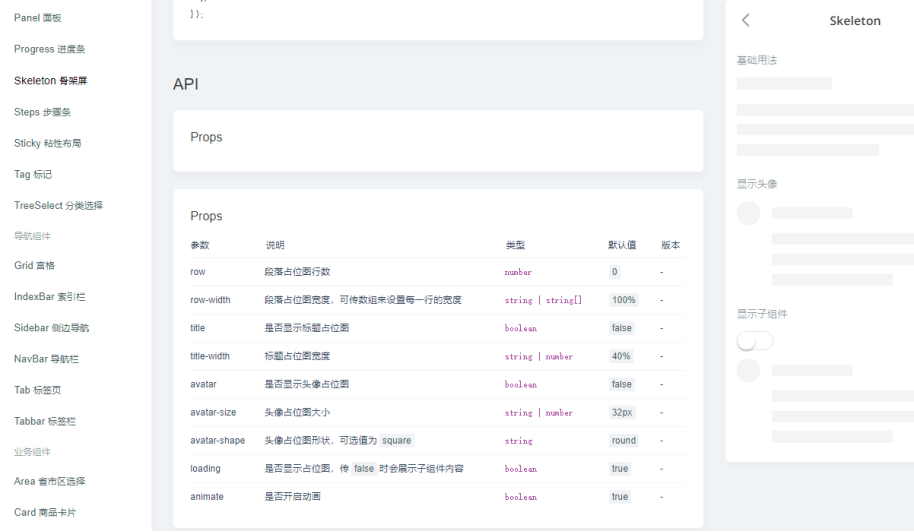
Task: Go to IndexBar 索引栏 page
Action: coord(50,297)
